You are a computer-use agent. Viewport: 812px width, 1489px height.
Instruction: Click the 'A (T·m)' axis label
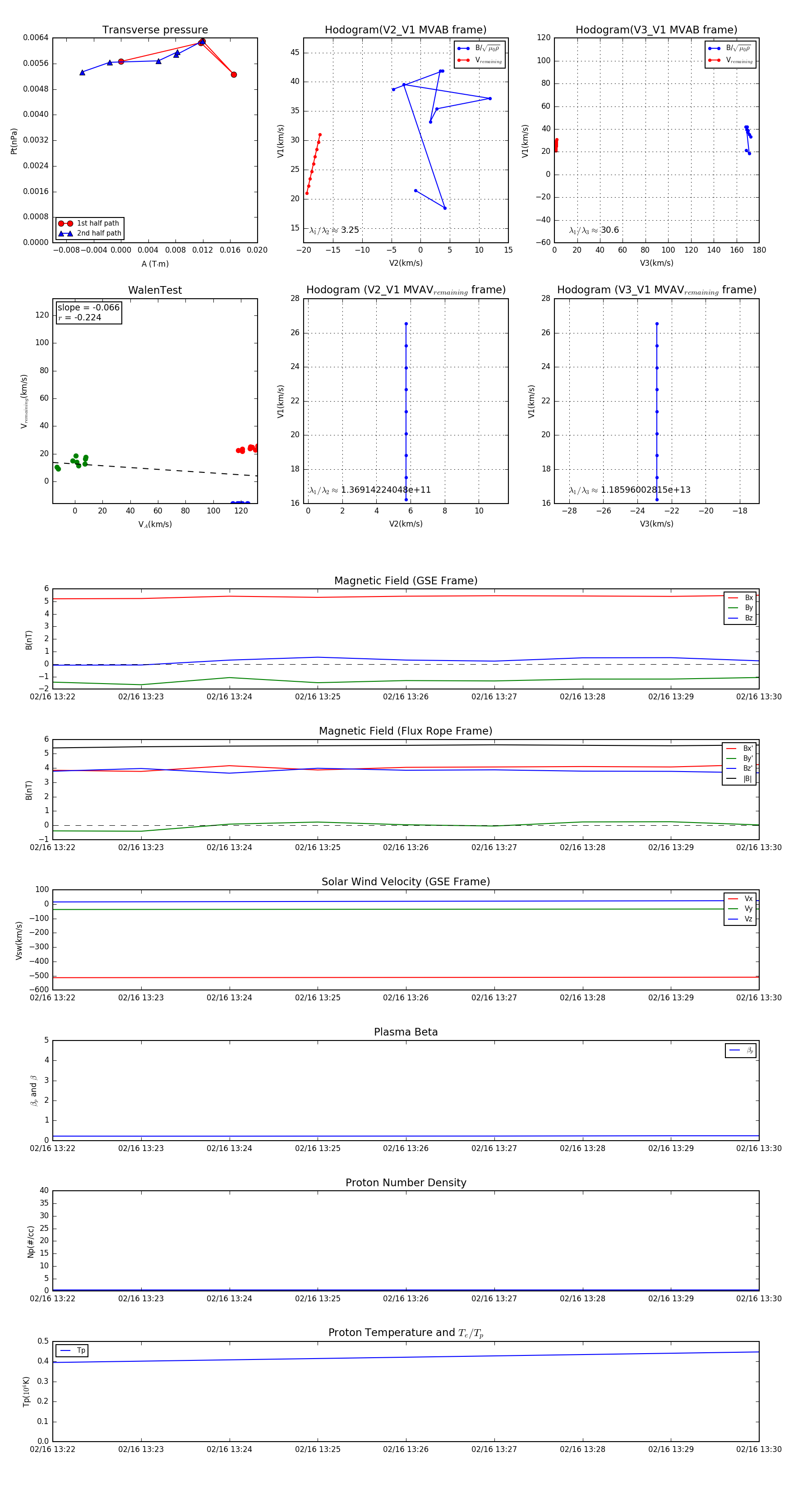pos(155,264)
